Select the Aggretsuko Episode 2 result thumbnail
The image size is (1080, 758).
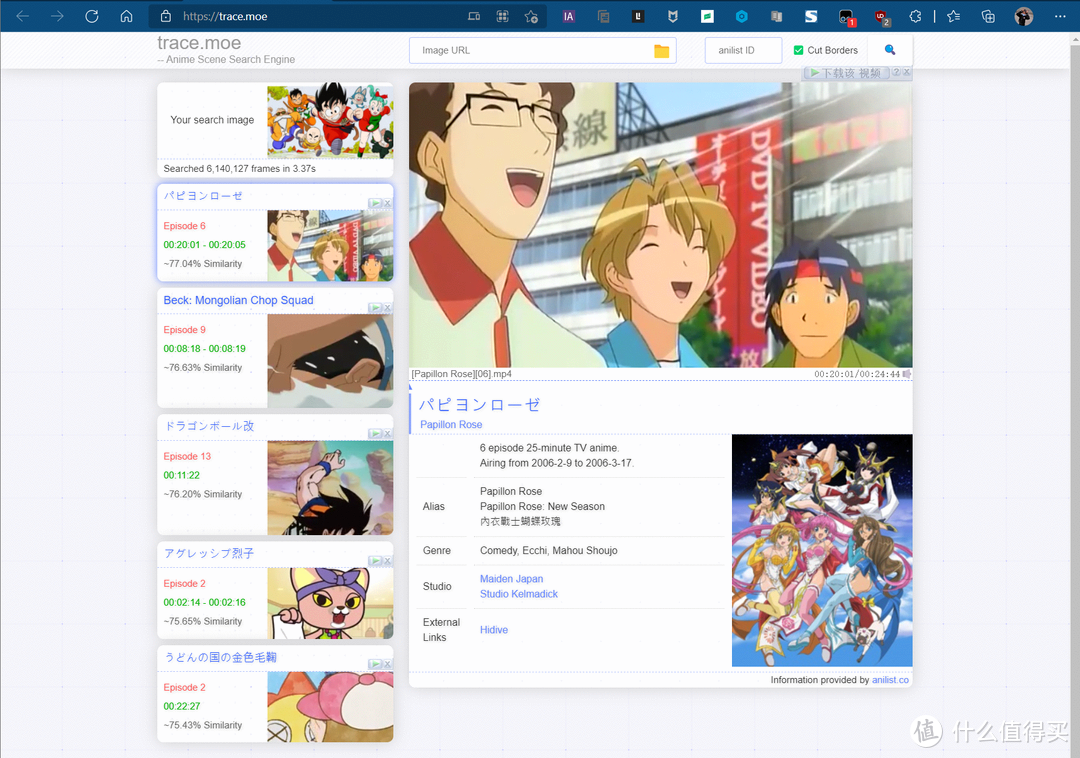[330, 603]
